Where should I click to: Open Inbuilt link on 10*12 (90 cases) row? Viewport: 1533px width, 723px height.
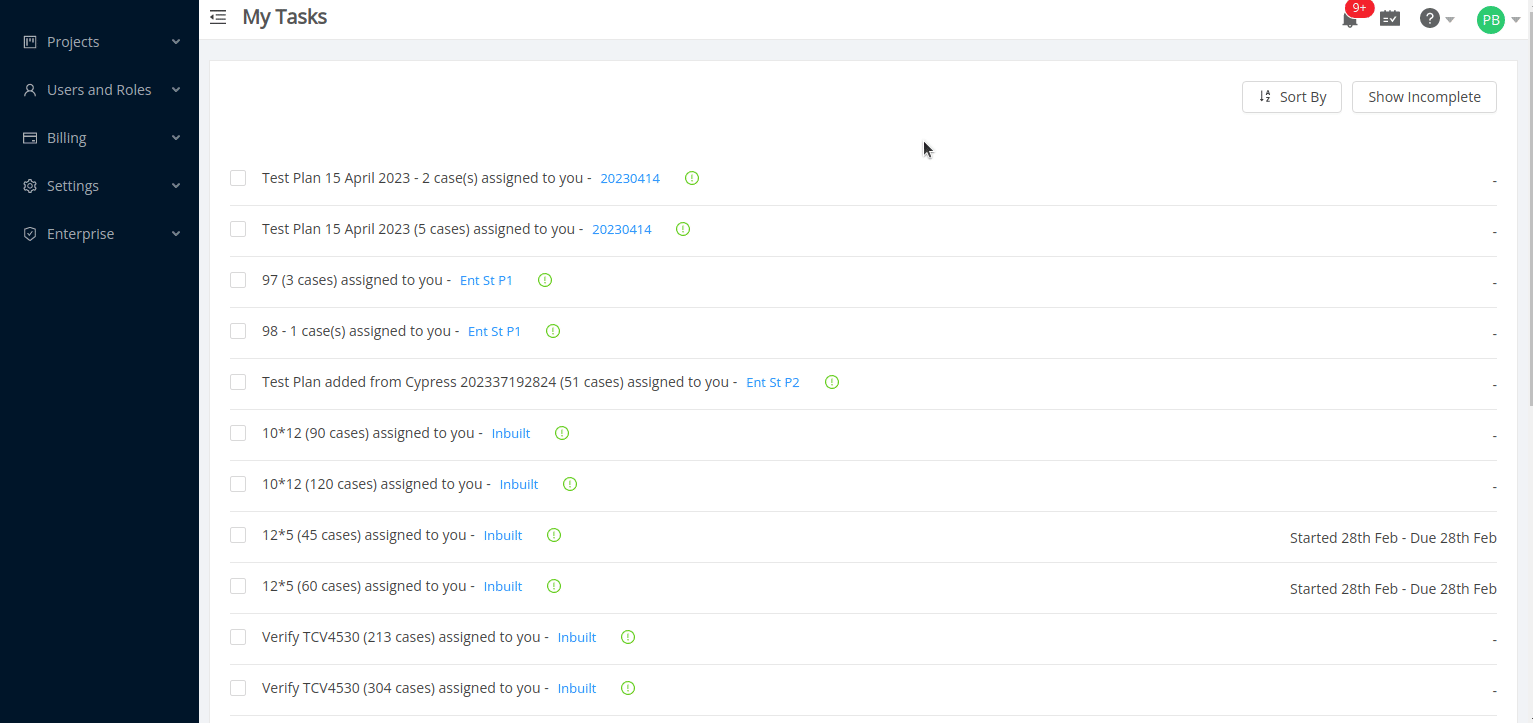click(511, 434)
